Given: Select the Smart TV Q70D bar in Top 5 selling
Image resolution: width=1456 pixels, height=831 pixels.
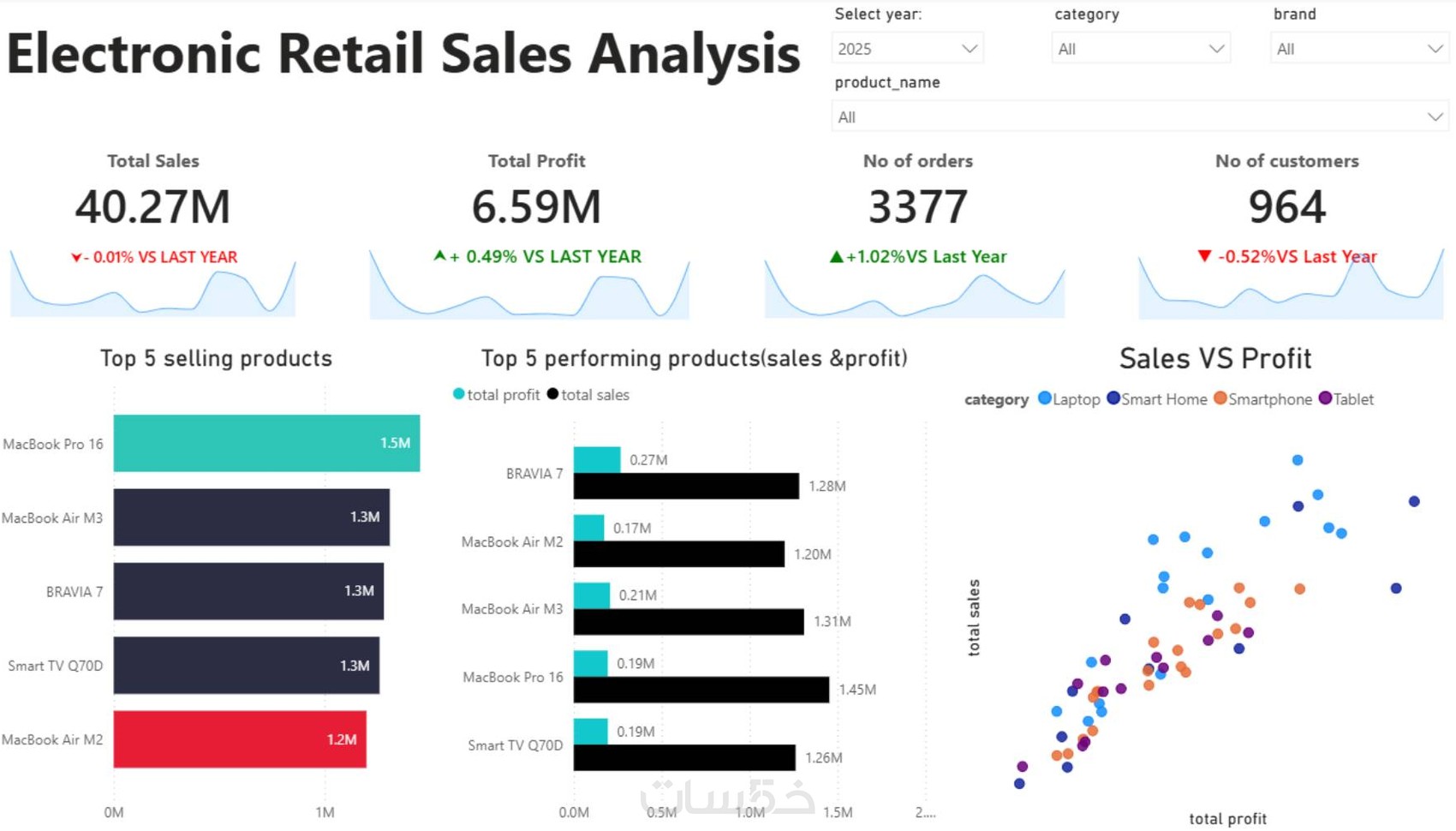Looking at the screenshot, I should [x=247, y=665].
